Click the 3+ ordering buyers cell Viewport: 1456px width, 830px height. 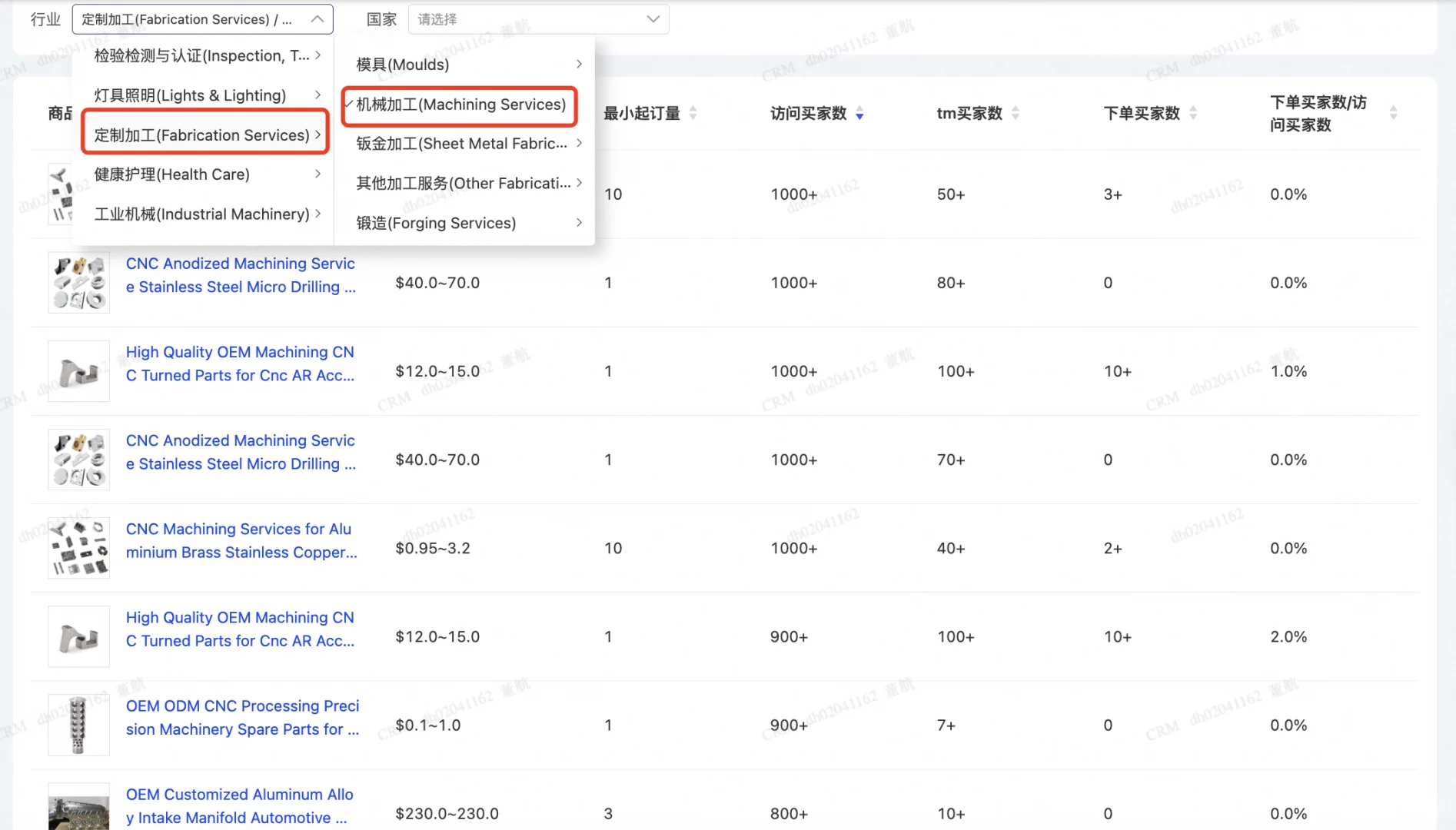(1113, 194)
